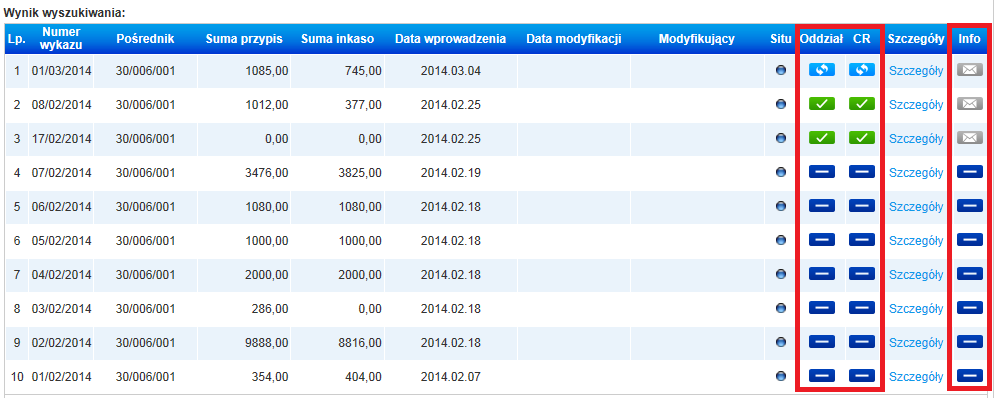Viewport: 995px width, 398px height.
Task: Click Oddział dash icon for wykaz 02/02/2014
Action: (822, 343)
